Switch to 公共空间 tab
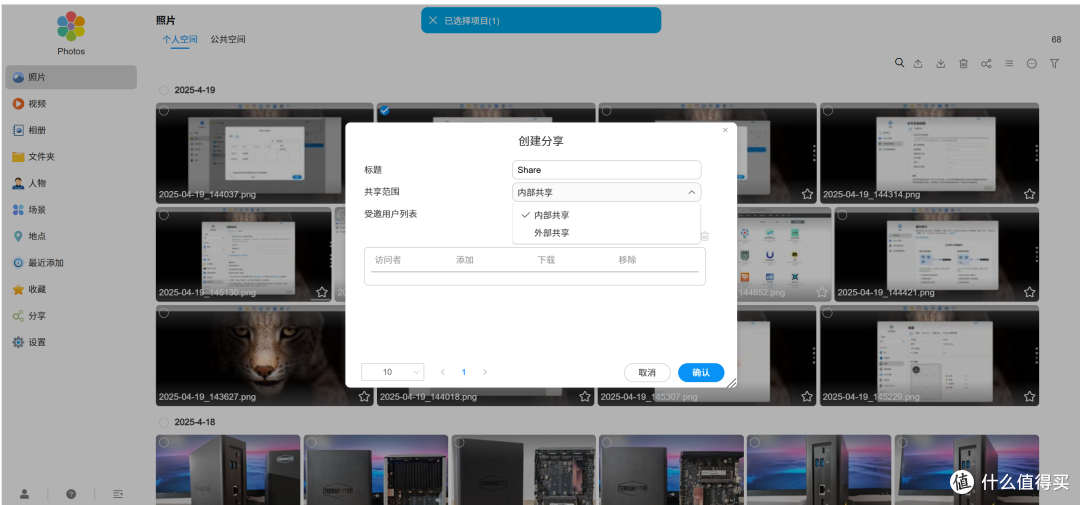This screenshot has height=505, width=1080. [228, 40]
